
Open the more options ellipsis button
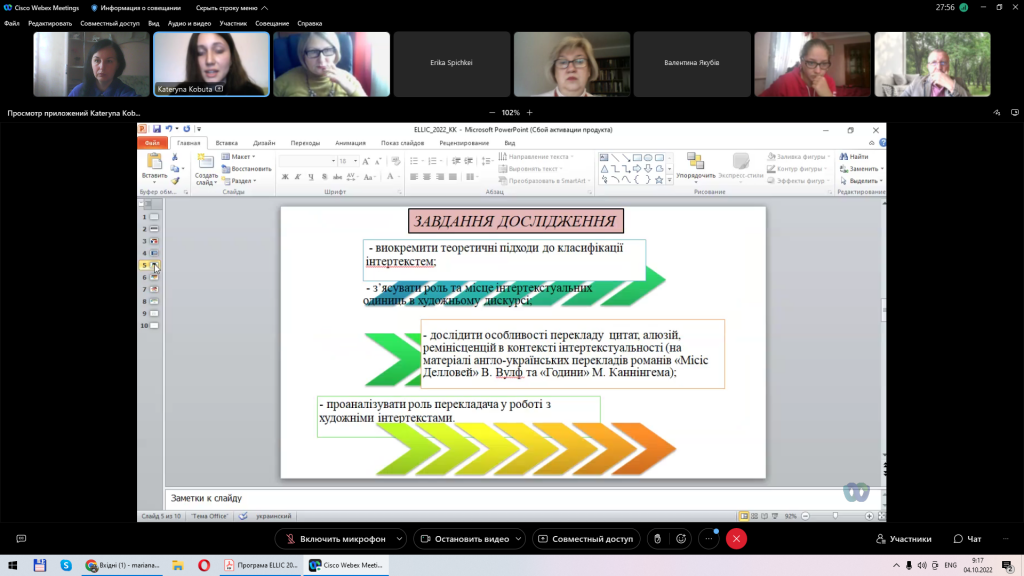point(709,539)
